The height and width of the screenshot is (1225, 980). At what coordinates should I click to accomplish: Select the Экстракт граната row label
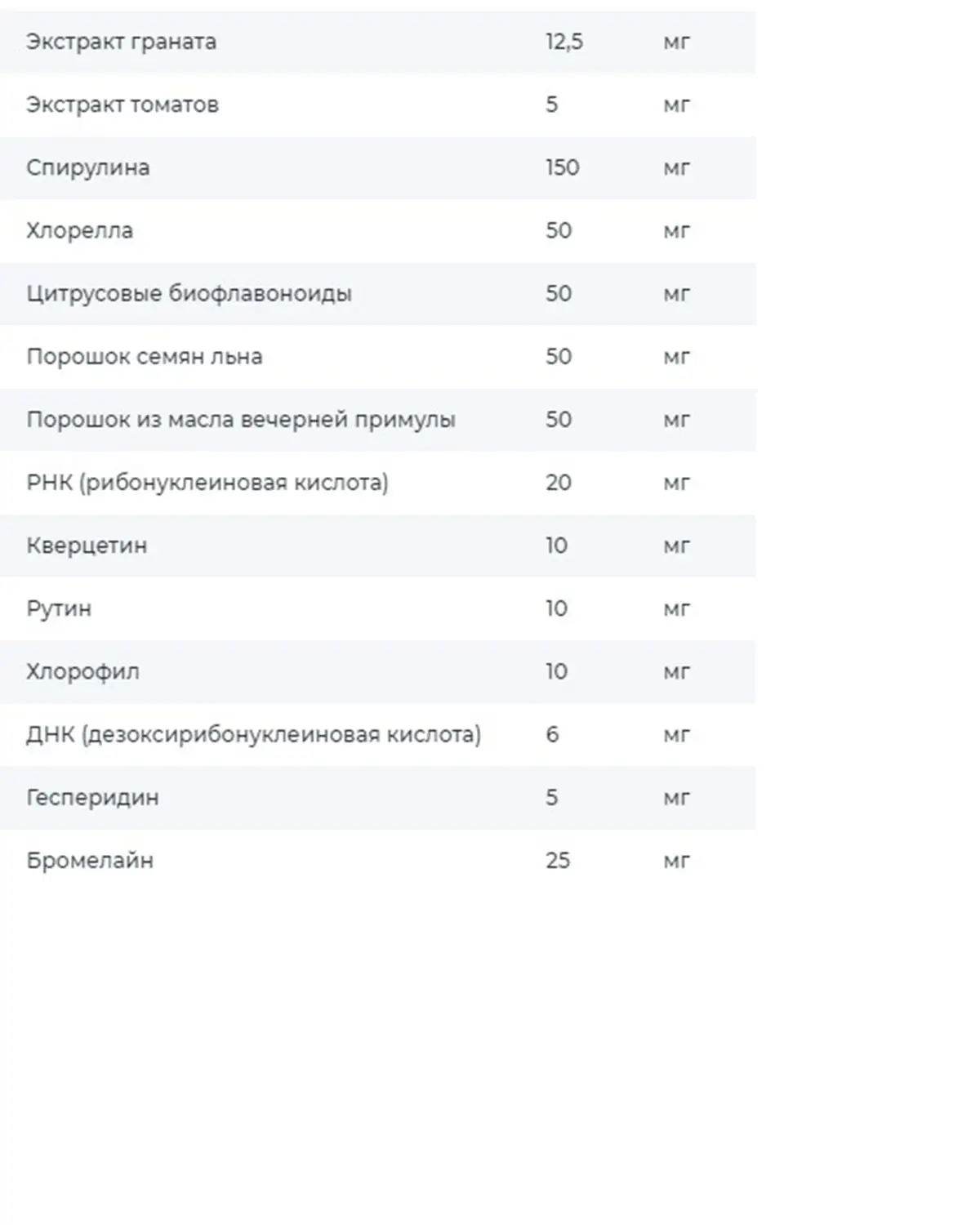tap(121, 42)
